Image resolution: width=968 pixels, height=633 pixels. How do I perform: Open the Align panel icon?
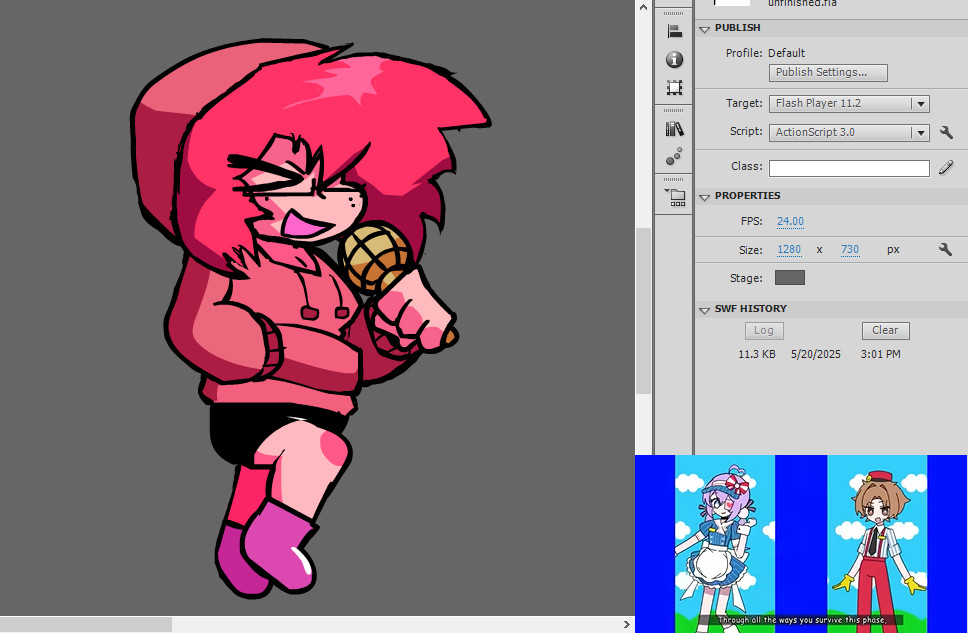pos(674,31)
